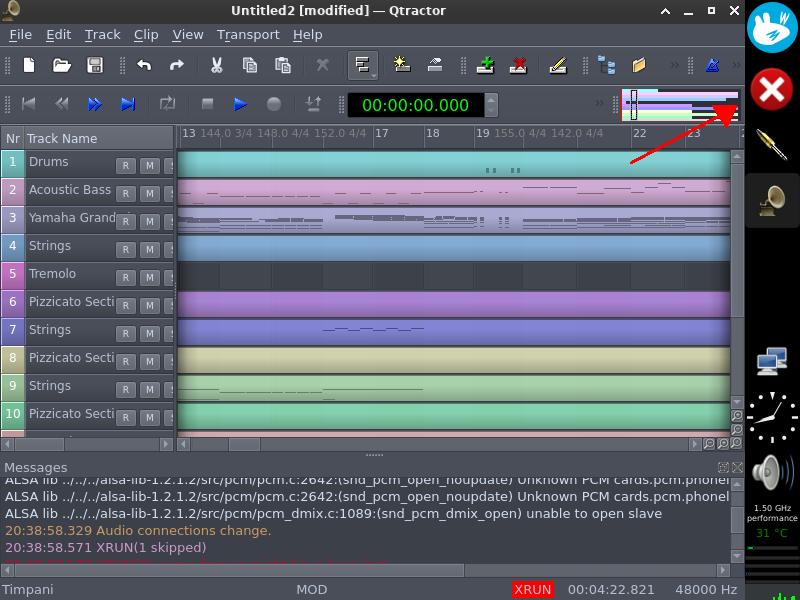
Task: Open the time display format dropdown arrow
Action: (489, 103)
